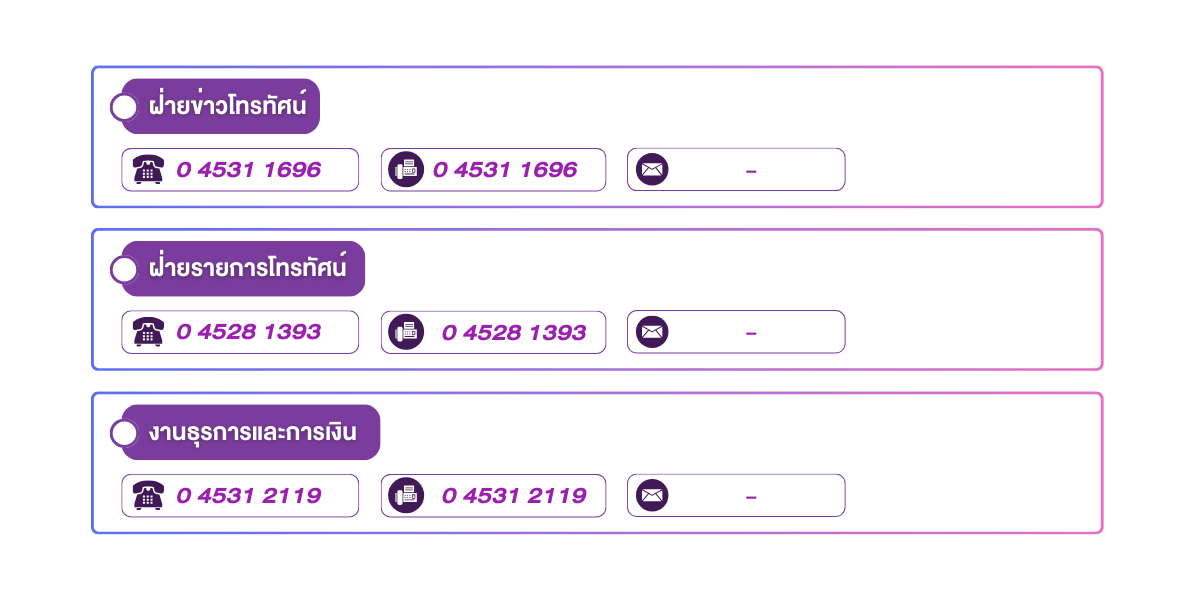The width and height of the screenshot is (1200, 600).
Task: Click fax icon in ฝ่ายรายการโทรทัศน์ section
Action: pos(406,332)
